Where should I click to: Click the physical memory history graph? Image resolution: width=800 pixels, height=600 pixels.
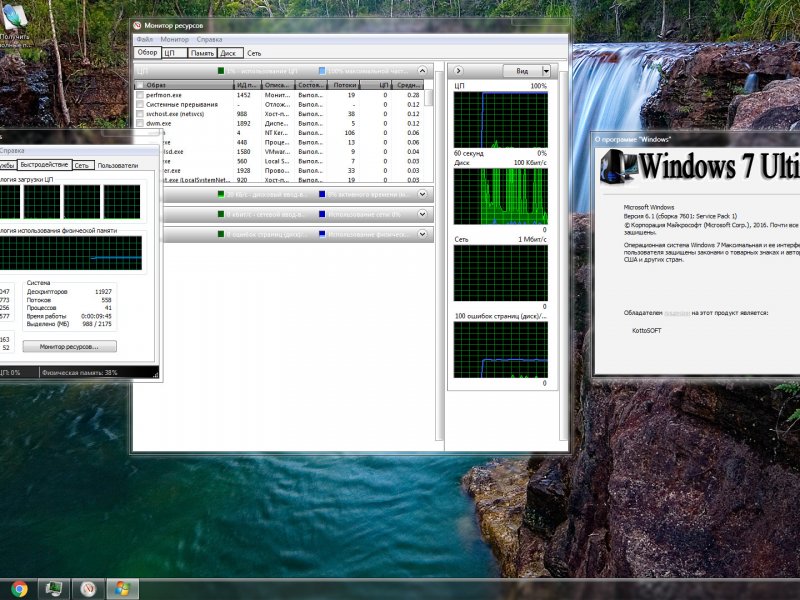point(71,253)
